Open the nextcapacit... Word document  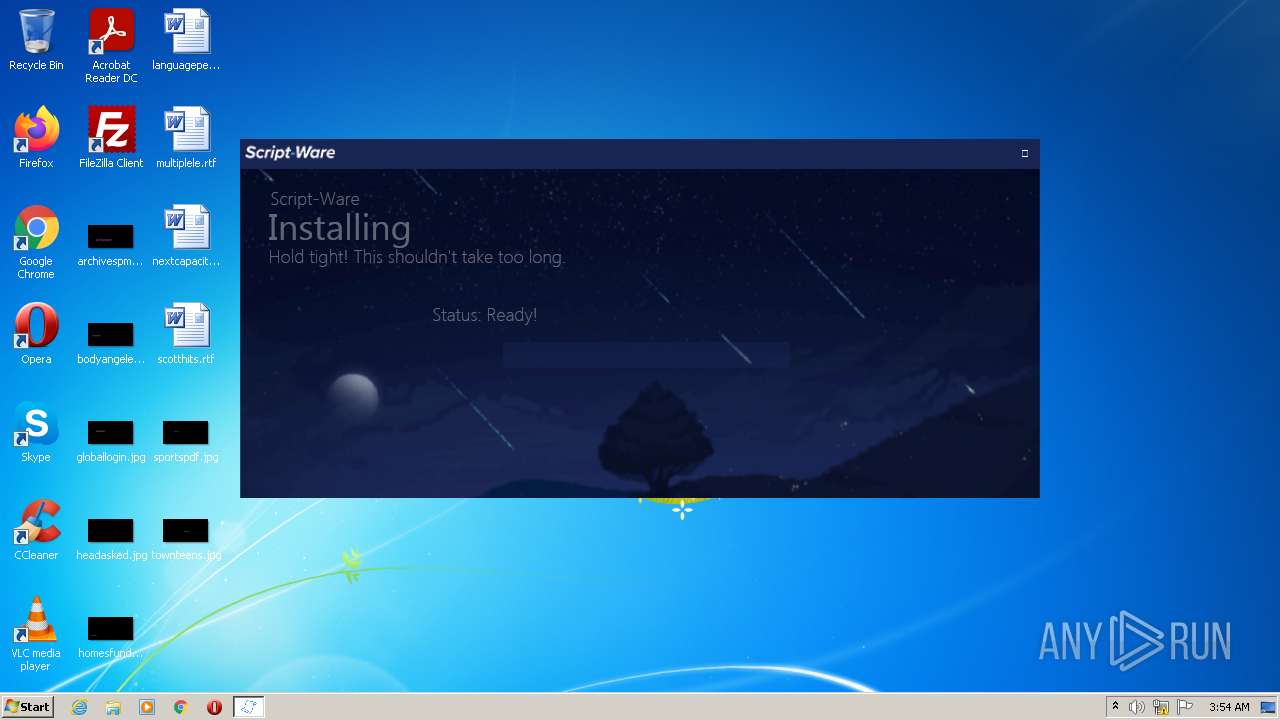click(x=186, y=236)
